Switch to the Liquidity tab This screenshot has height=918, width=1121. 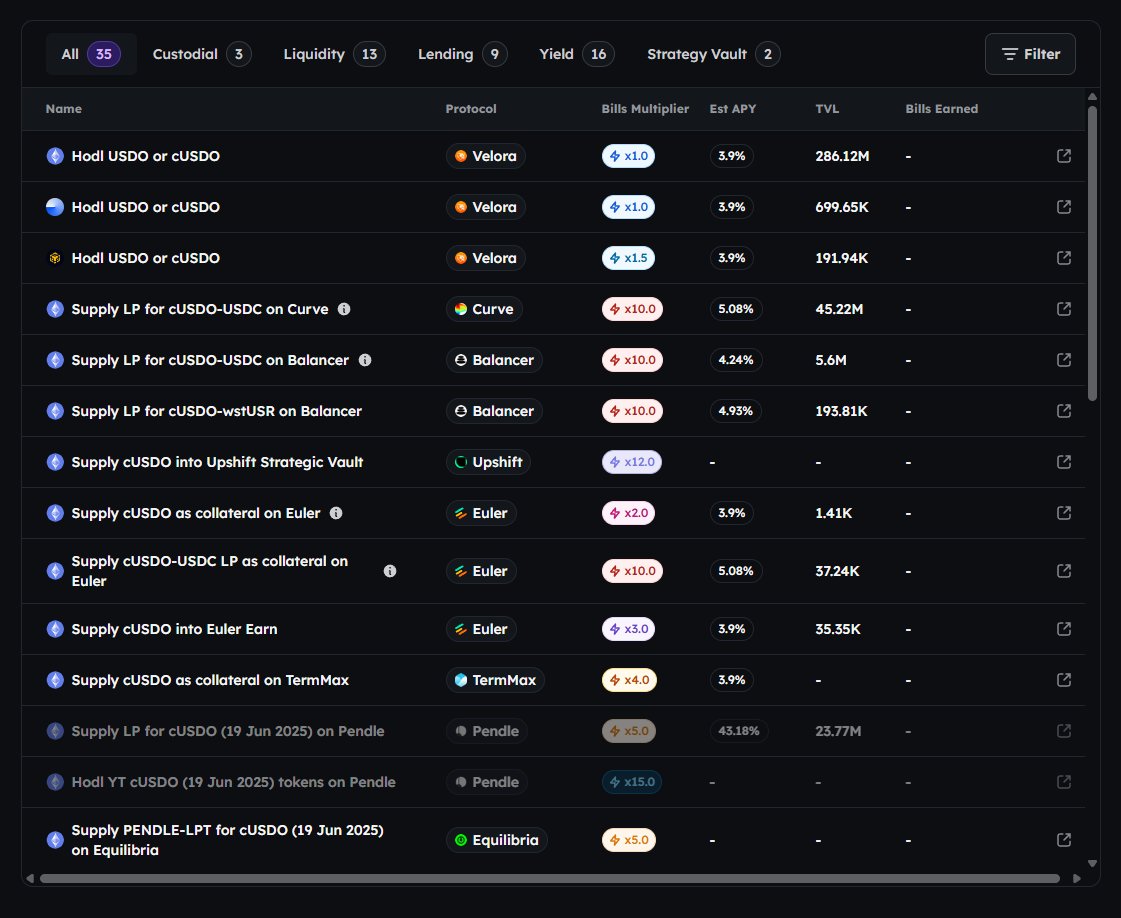click(334, 54)
